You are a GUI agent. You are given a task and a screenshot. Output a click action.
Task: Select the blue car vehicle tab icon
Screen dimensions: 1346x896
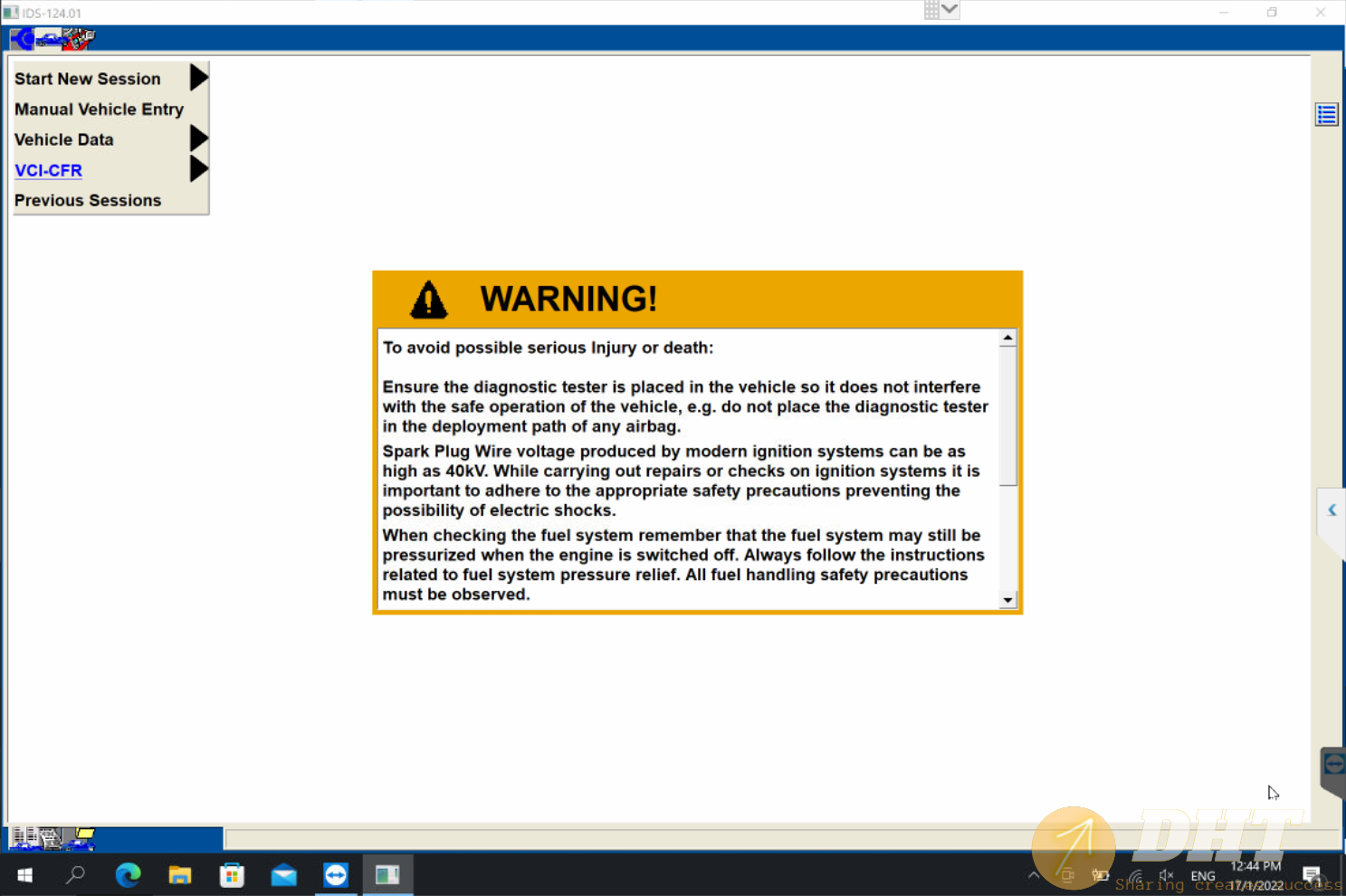coord(50,39)
